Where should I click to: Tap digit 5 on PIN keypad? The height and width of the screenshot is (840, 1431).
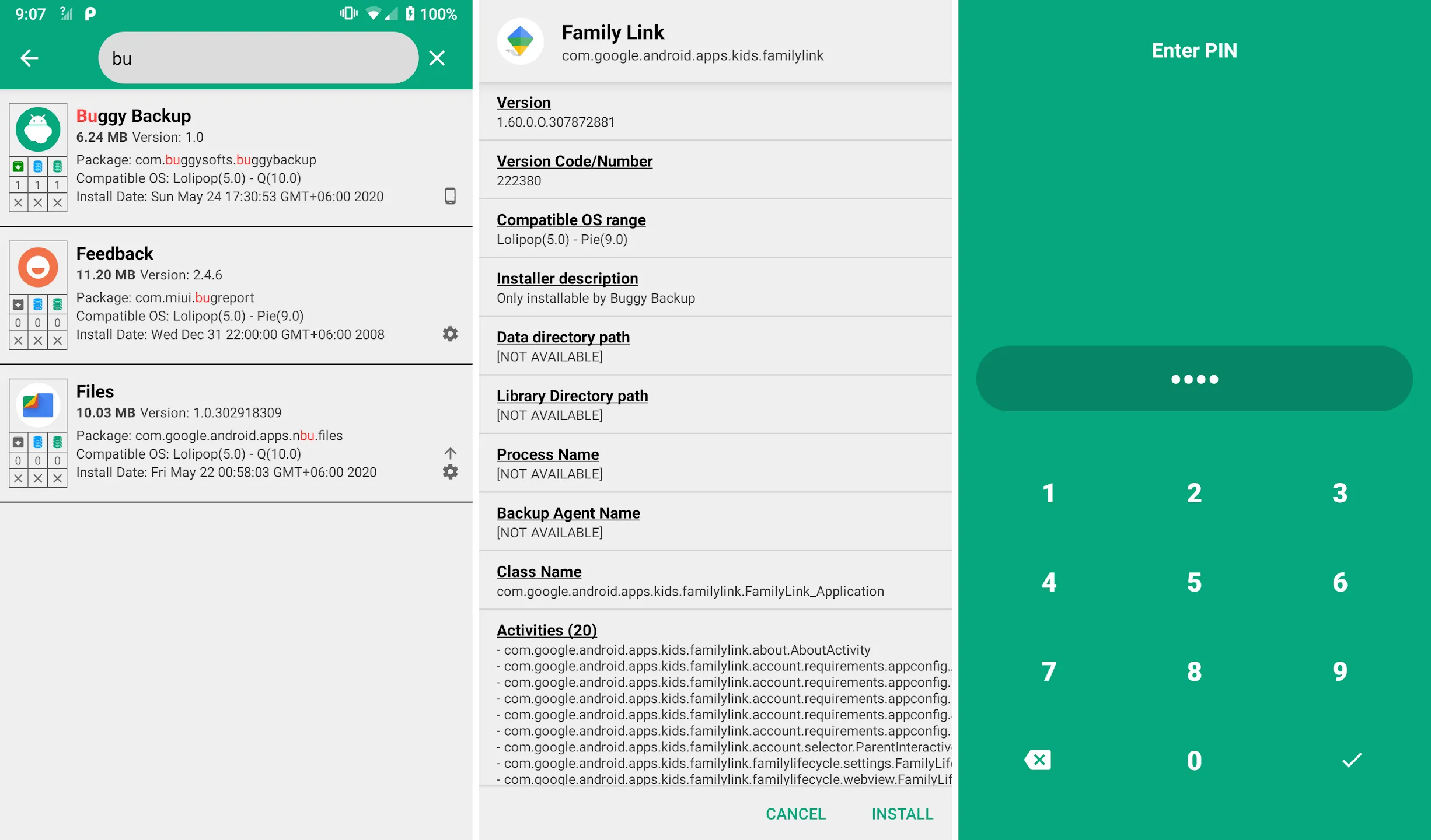tap(1194, 582)
